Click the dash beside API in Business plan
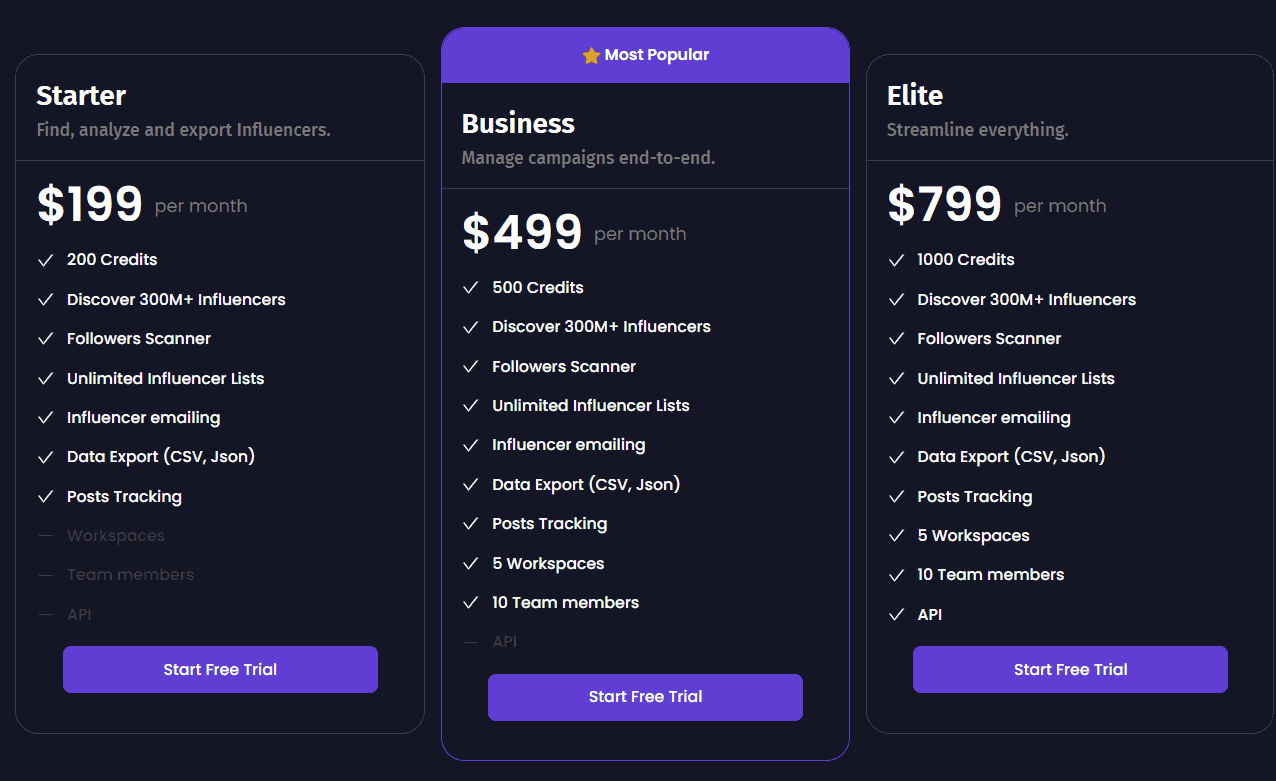The width and height of the screenshot is (1276, 781). click(x=470, y=641)
